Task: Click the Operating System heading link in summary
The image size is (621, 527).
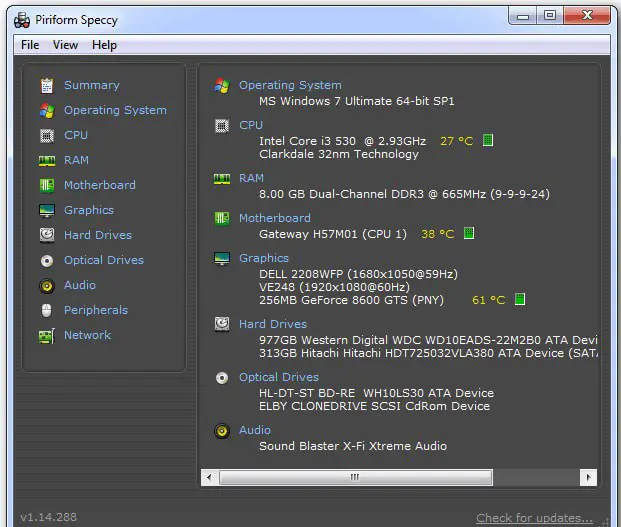Action: click(290, 85)
